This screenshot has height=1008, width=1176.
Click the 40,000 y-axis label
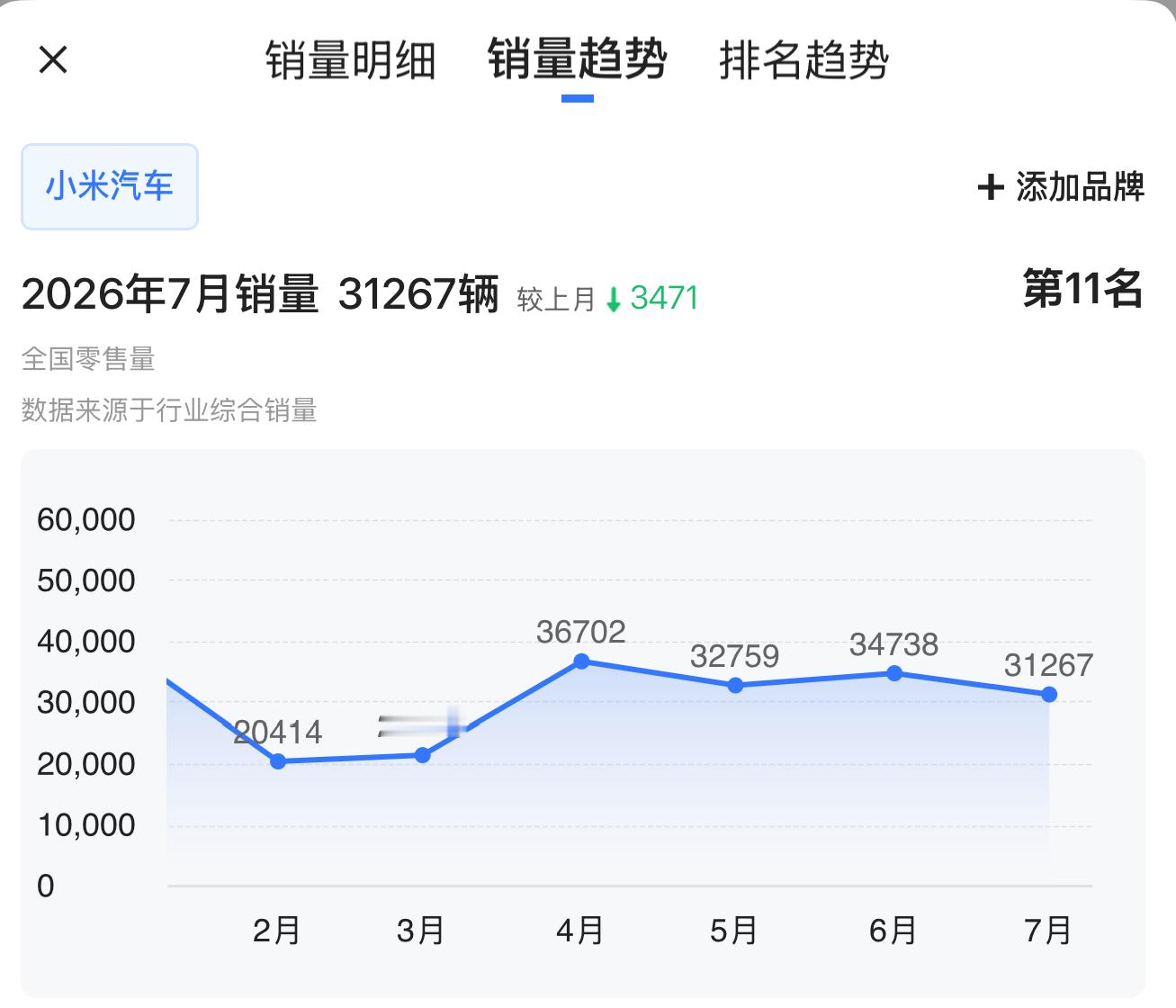click(x=86, y=642)
